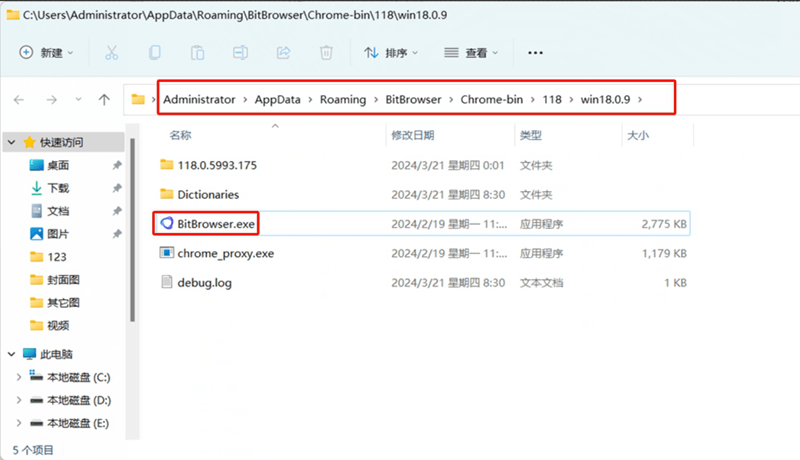Select 此电脑 in navigation pane
The width and height of the screenshot is (800, 460).
click(56, 354)
